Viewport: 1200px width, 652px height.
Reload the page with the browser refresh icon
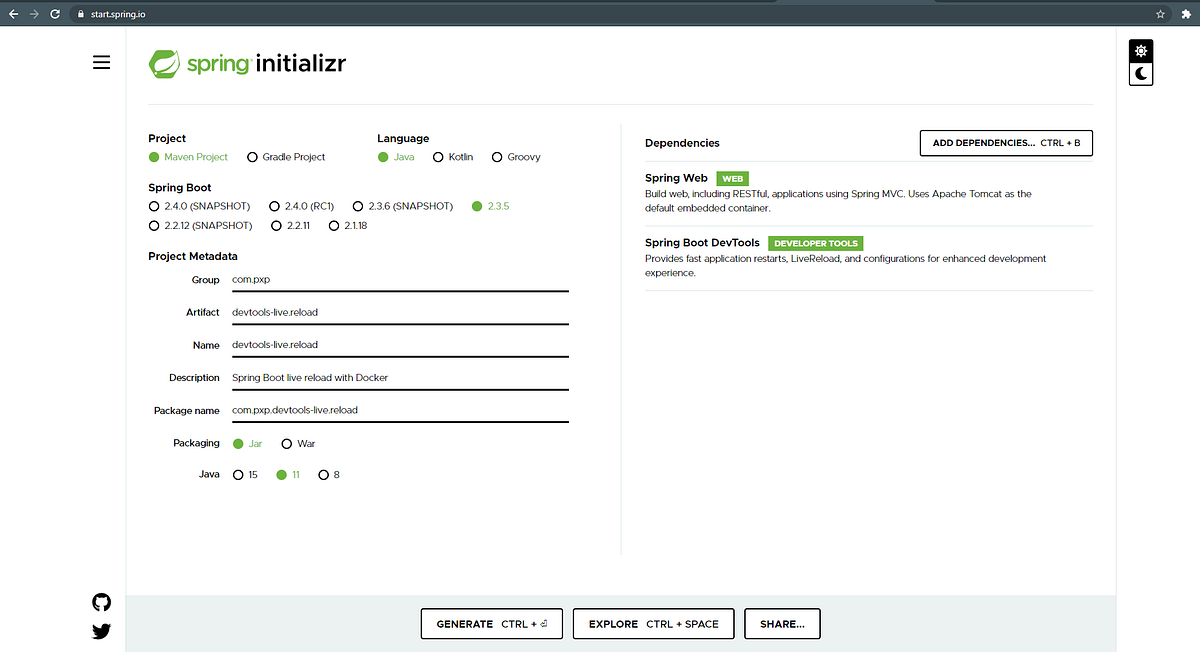point(55,14)
